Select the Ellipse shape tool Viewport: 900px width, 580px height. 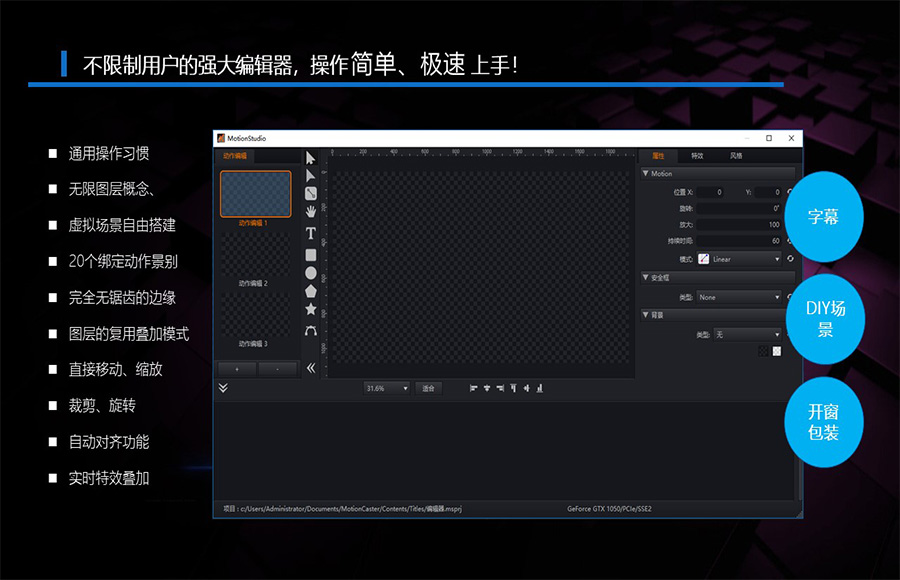coord(311,273)
